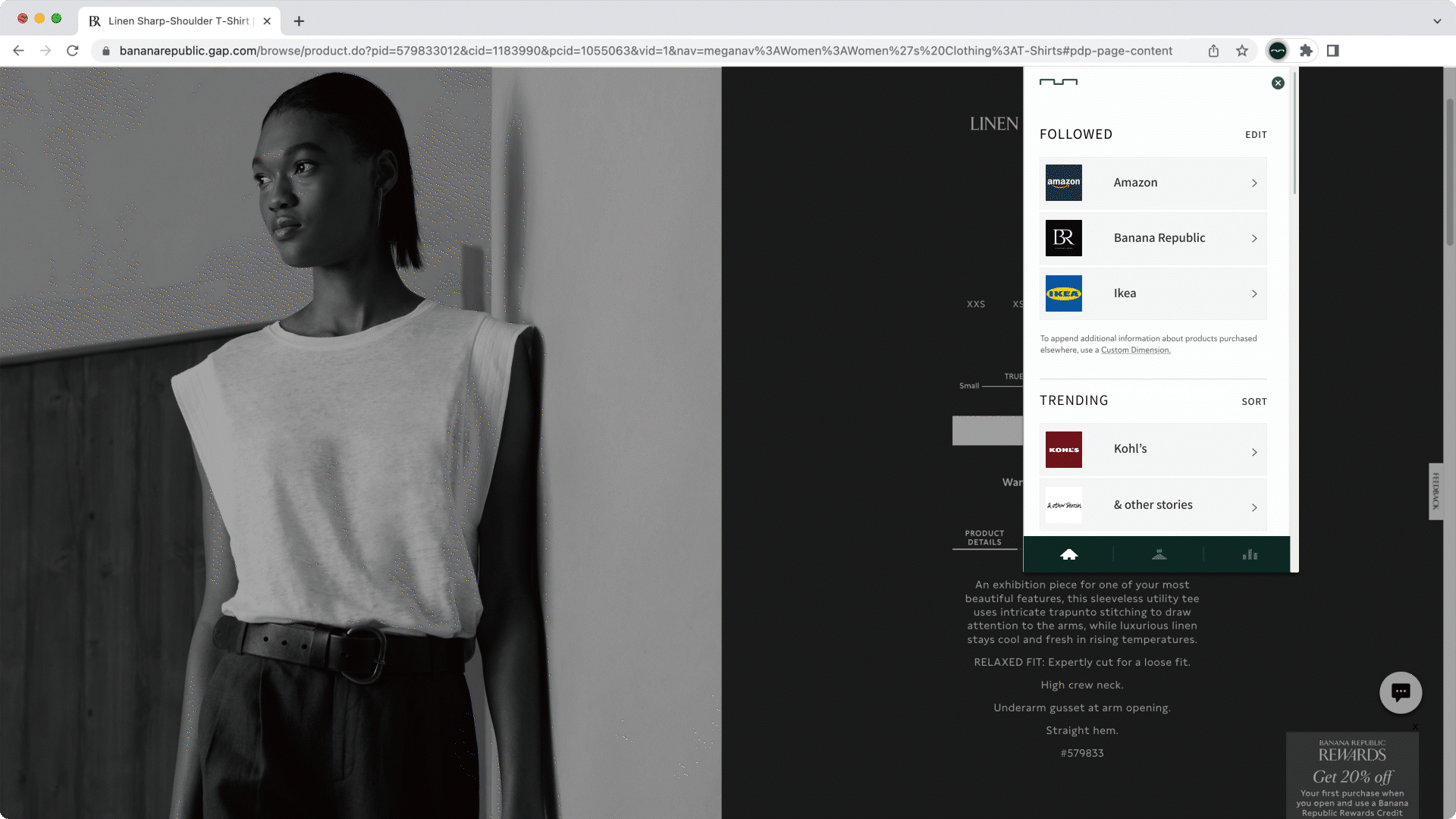This screenshot has height=819, width=1456.
Task: Click the extension icon in Chrome toolbar
Action: tap(1278, 51)
